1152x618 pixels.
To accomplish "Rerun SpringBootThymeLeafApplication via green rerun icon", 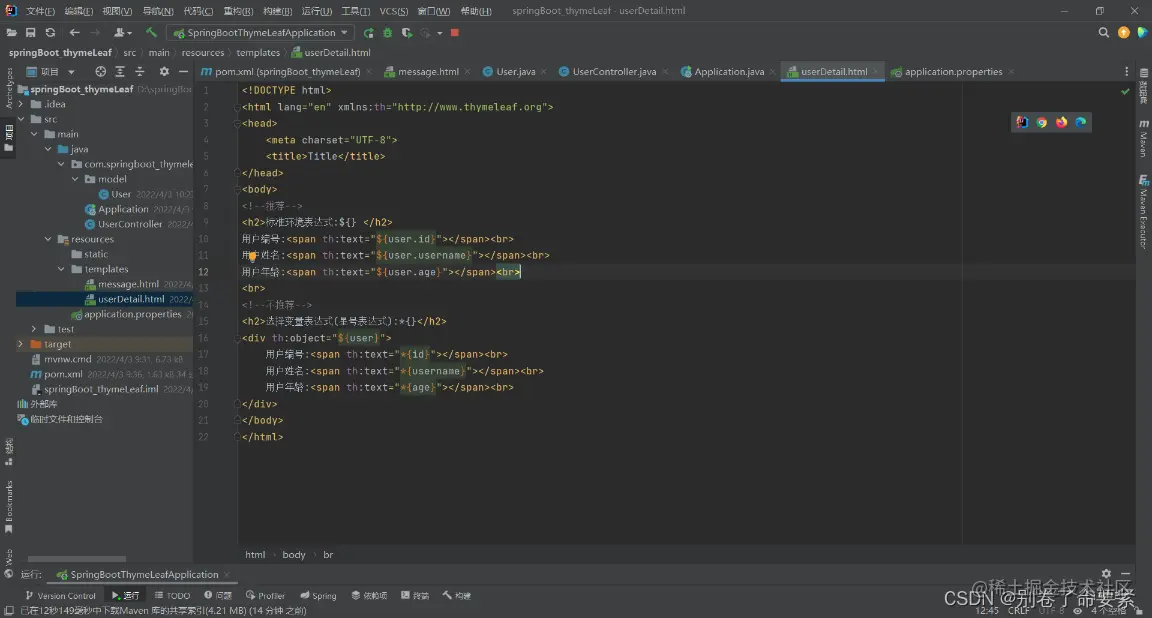I will click(368, 32).
